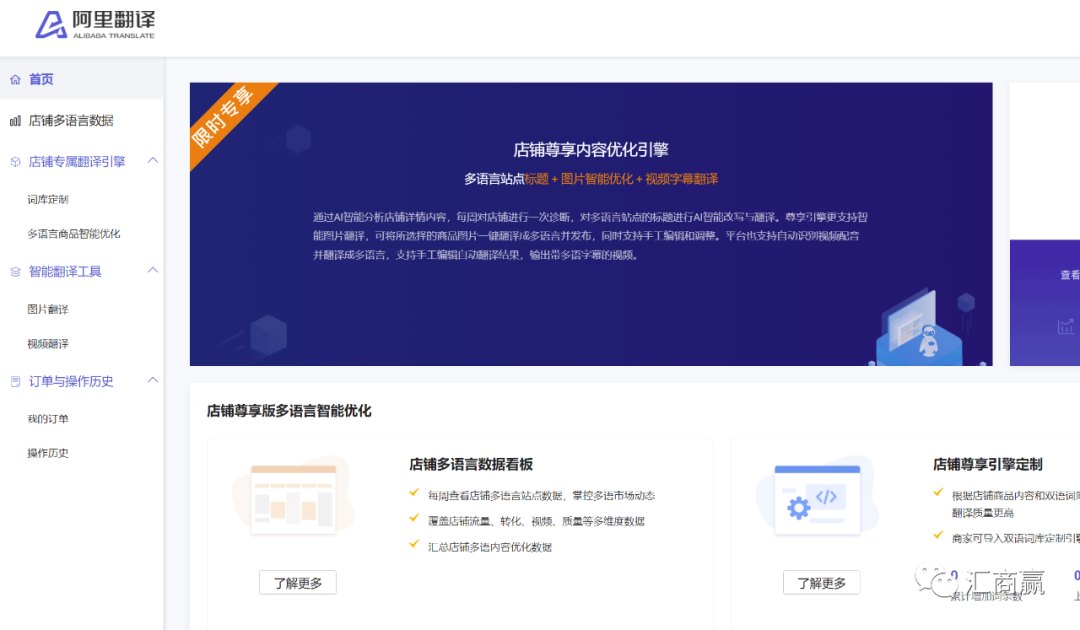Collapse the 店铺专属翻译引擎 section
The image size is (1080, 630).
pos(152,160)
